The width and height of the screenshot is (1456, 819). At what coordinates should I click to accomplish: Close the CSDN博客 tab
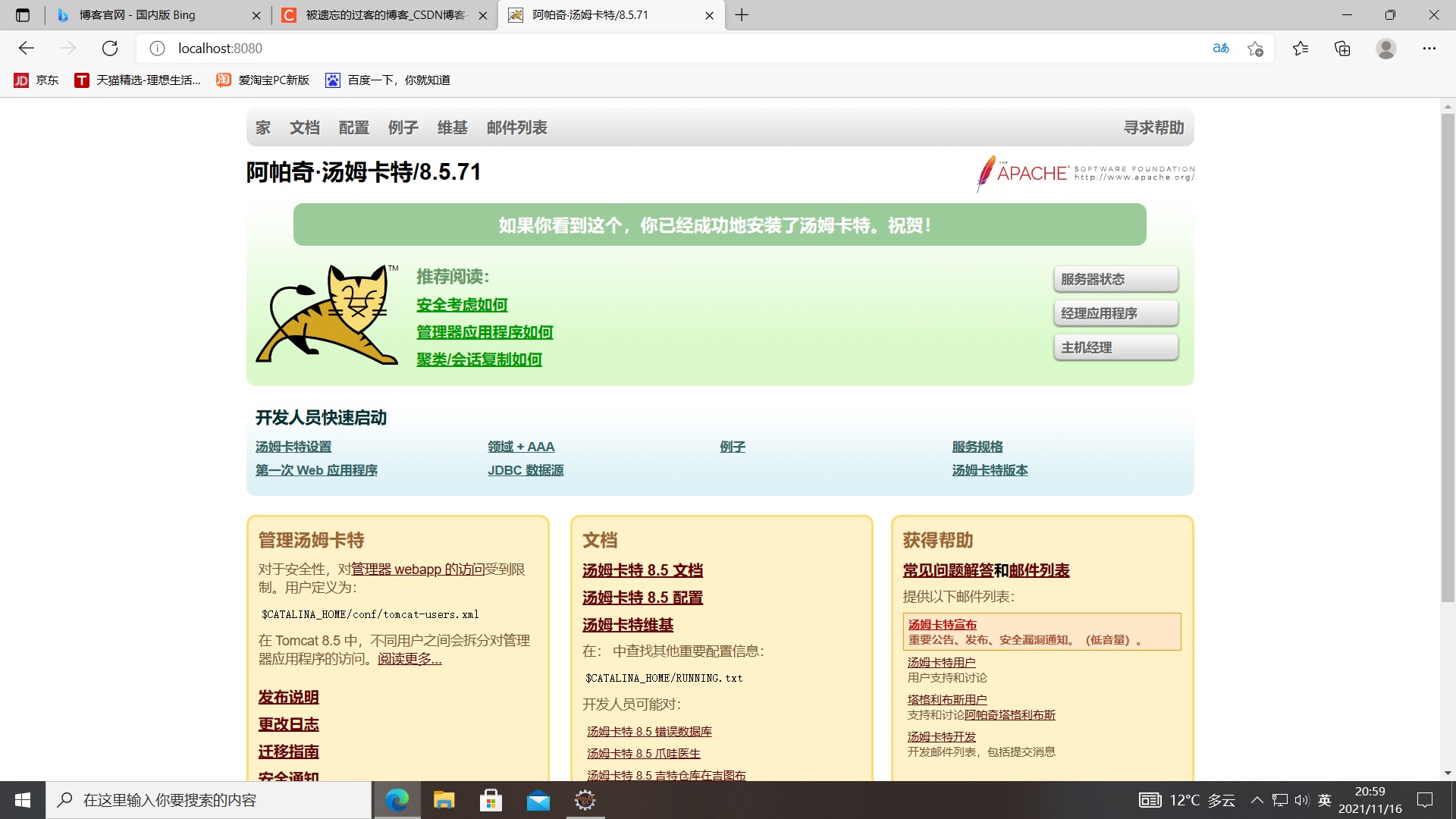pyautogui.click(x=483, y=15)
